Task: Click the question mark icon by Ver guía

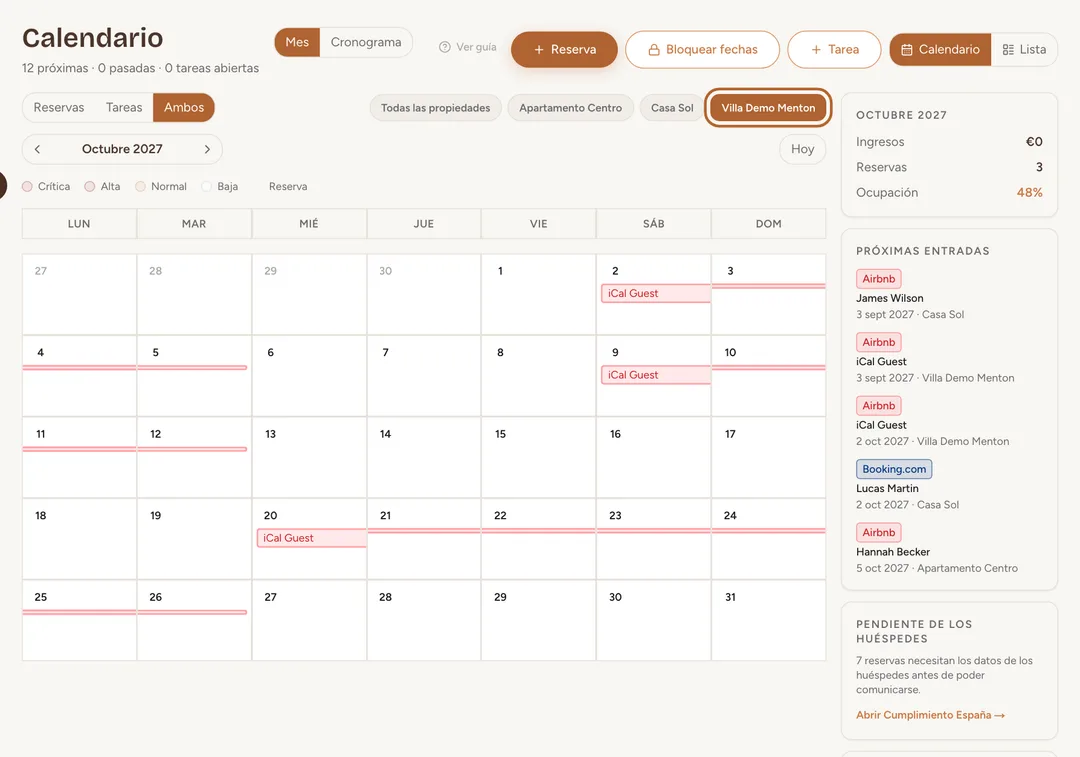Action: point(445,47)
